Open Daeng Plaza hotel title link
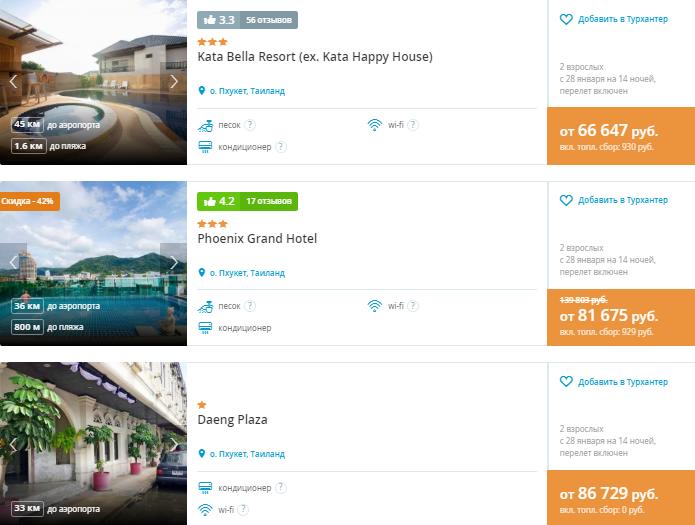This screenshot has width=695, height=525. (x=232, y=420)
